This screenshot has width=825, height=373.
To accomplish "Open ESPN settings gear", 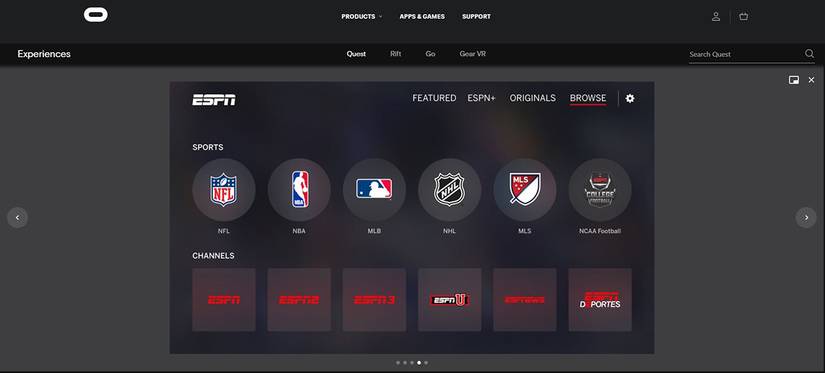I will pos(630,98).
